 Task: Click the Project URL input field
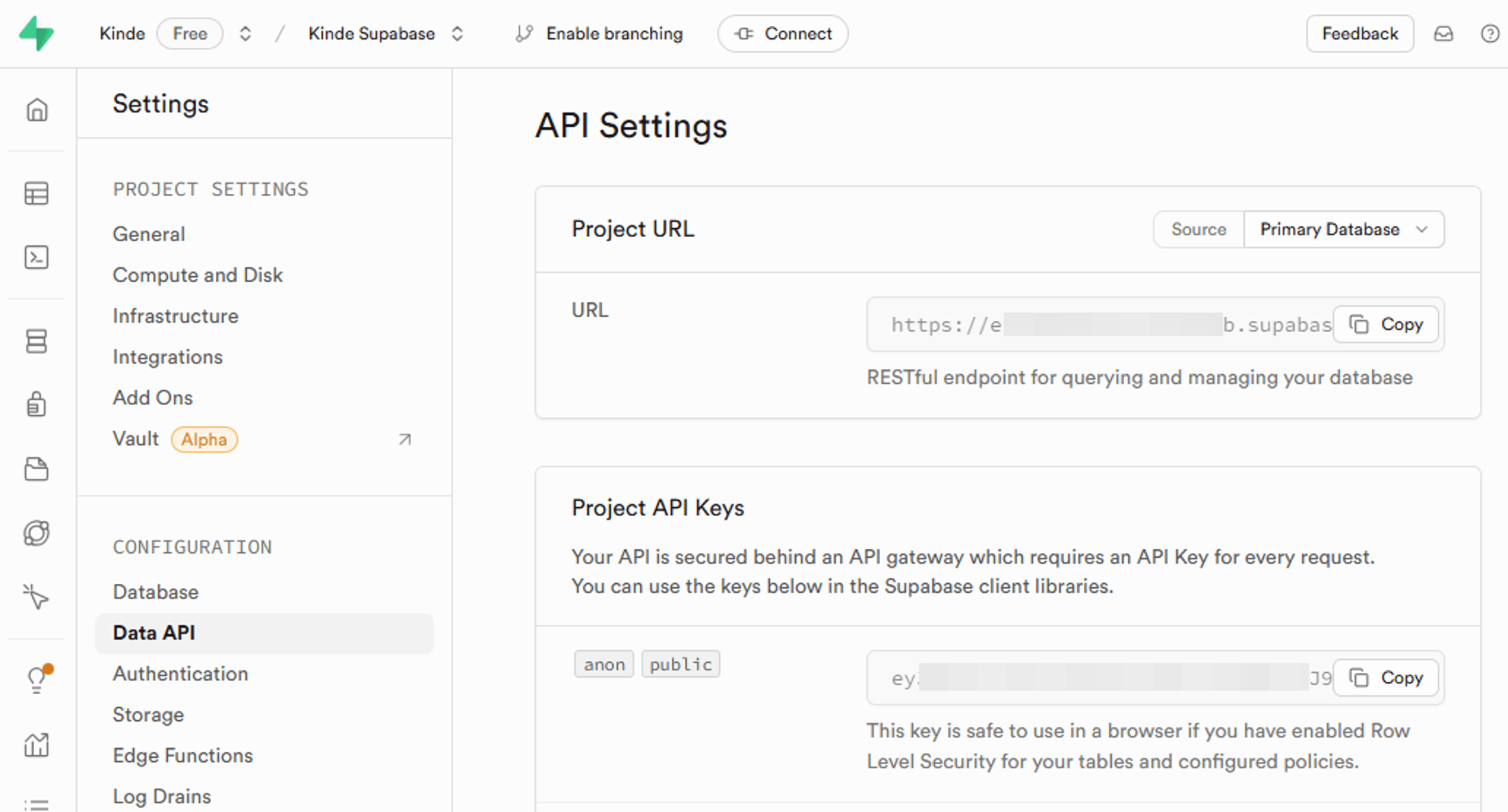coord(1097,324)
